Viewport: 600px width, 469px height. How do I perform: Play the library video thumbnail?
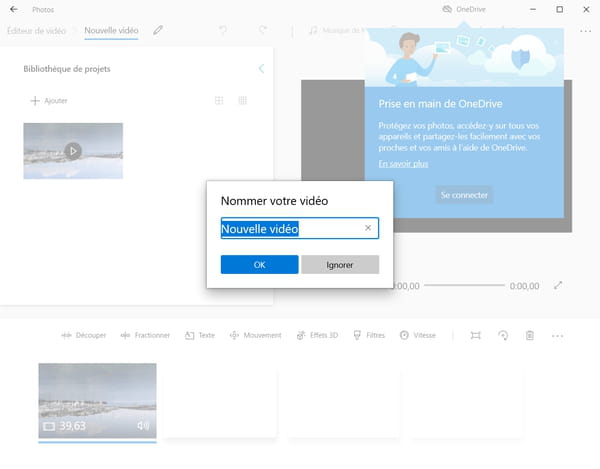click(73, 151)
